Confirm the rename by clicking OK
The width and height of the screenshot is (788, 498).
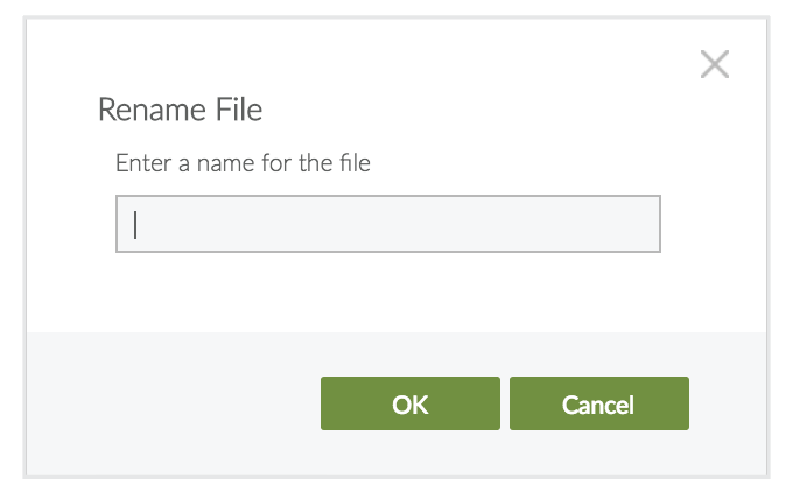[x=410, y=404]
